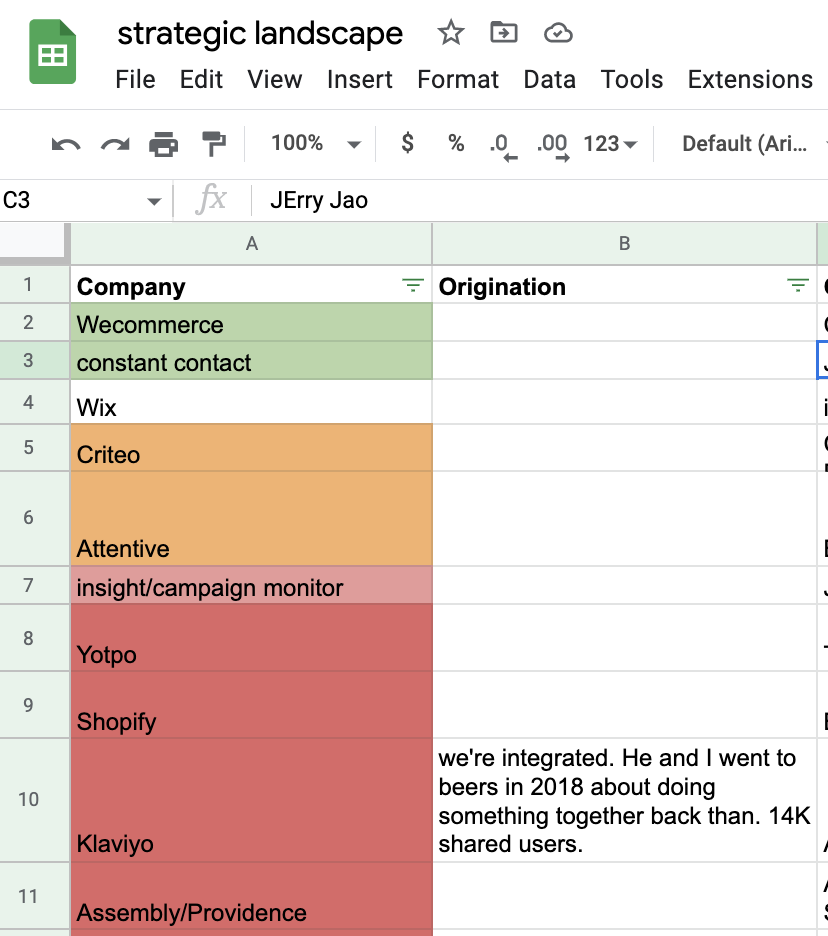The width and height of the screenshot is (828, 936).
Task: Star the strategic landscape document
Action: coord(451,32)
